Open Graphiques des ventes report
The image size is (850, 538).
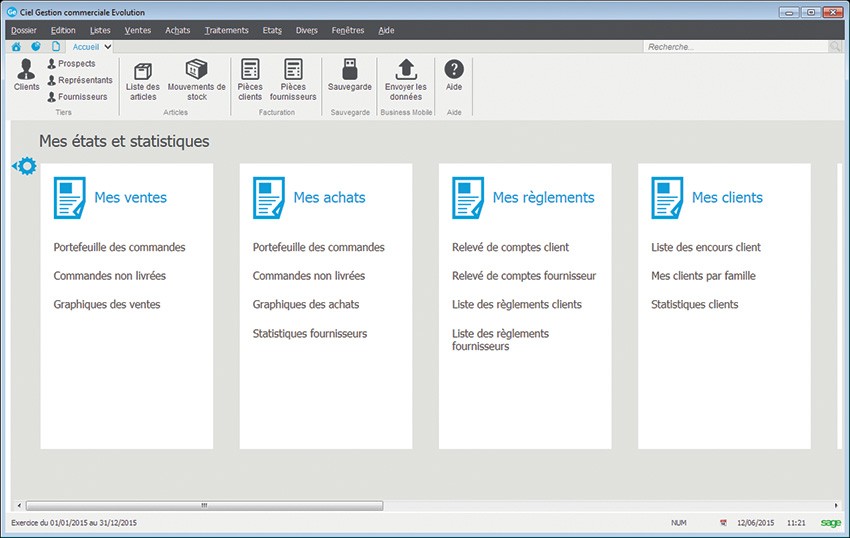point(107,304)
